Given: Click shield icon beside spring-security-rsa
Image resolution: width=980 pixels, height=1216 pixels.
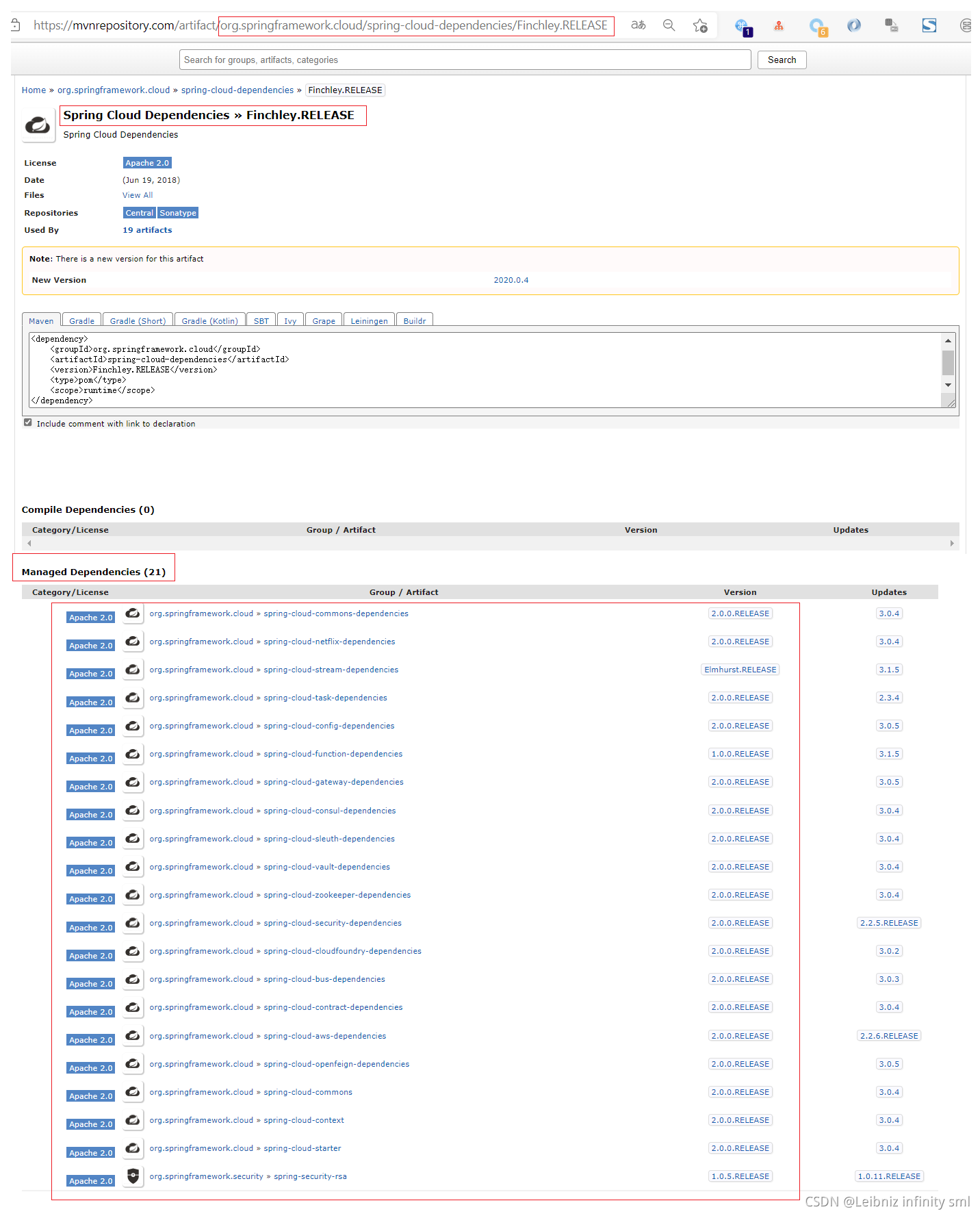Looking at the screenshot, I should (x=133, y=1176).
